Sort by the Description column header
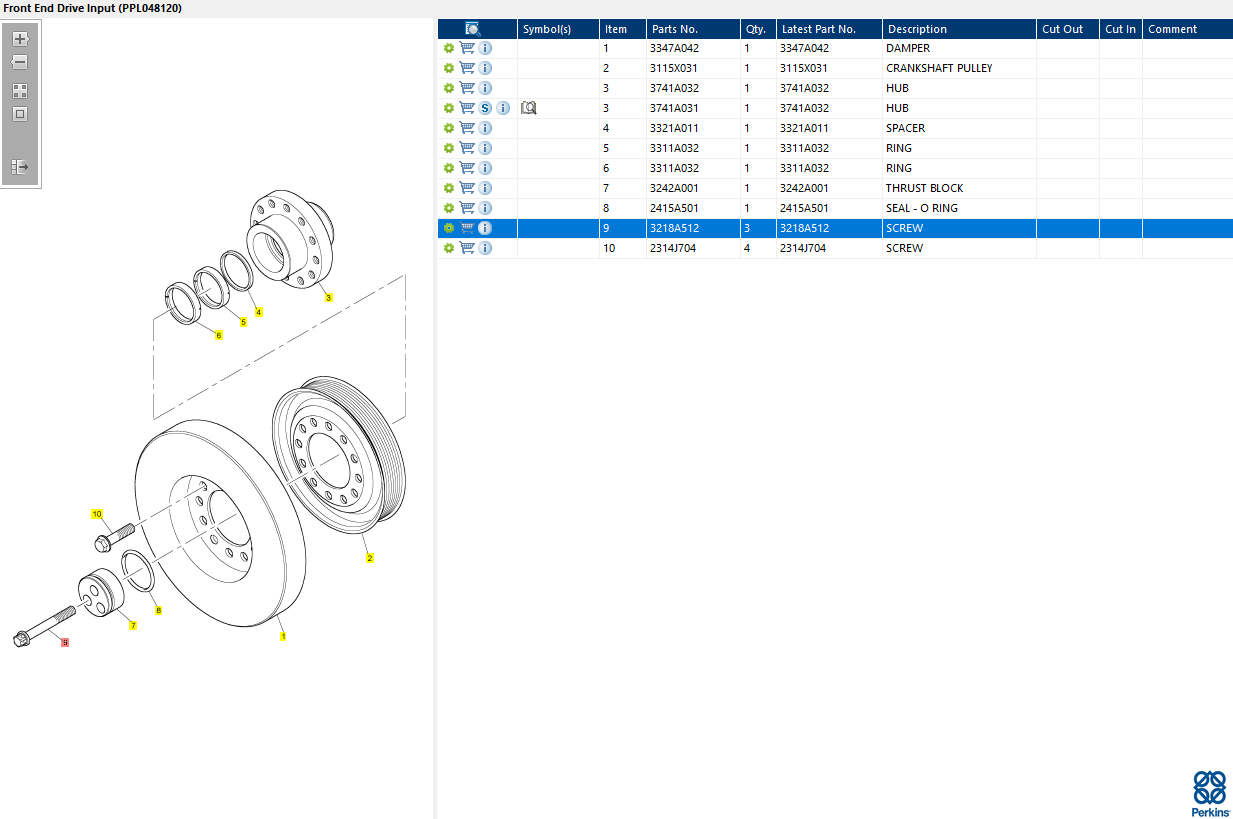The width and height of the screenshot is (1233, 819). (x=959, y=29)
